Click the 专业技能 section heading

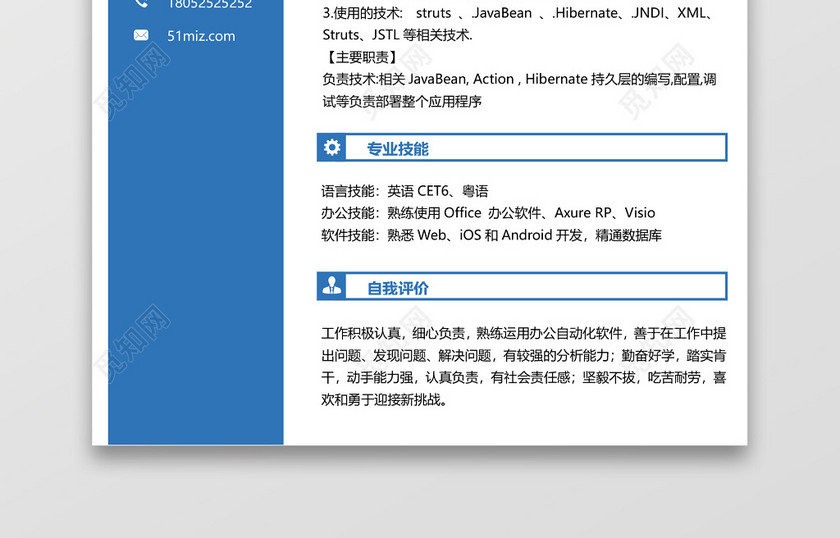398,148
